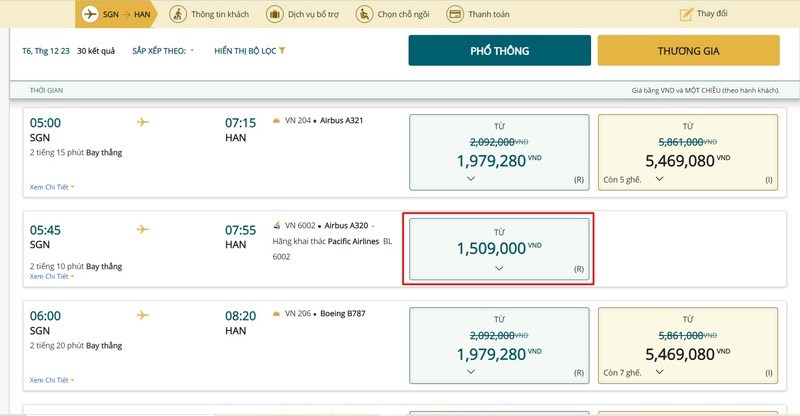The height and width of the screenshot is (416, 800).
Task: Click the Pacific Airlines logo on VN 6002
Action: (277, 226)
